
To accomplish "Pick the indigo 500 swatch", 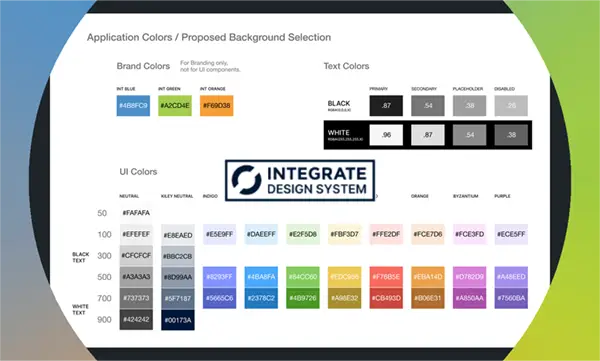I will [x=220, y=277].
